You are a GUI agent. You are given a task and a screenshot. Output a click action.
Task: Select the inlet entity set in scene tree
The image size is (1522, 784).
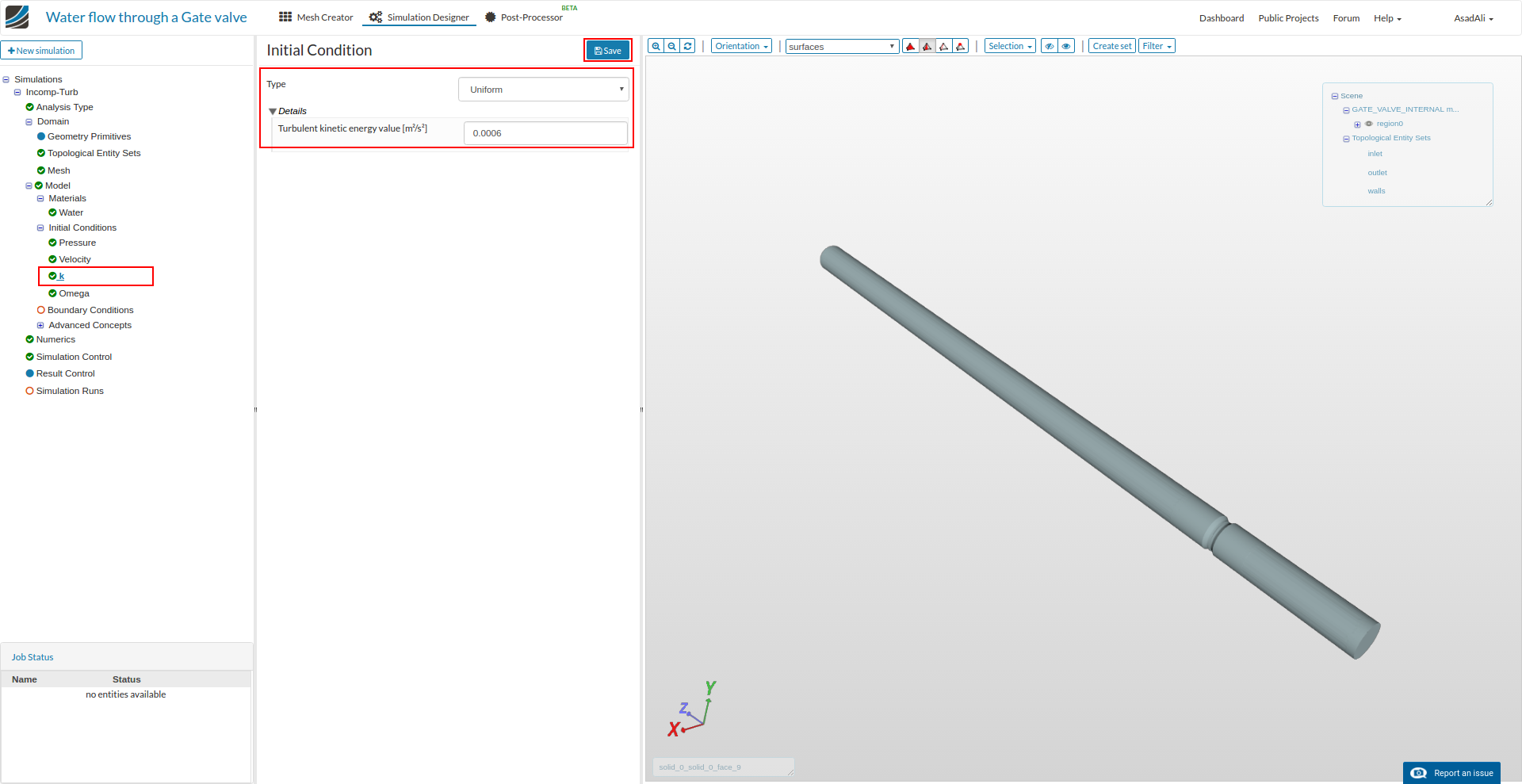pos(1375,154)
